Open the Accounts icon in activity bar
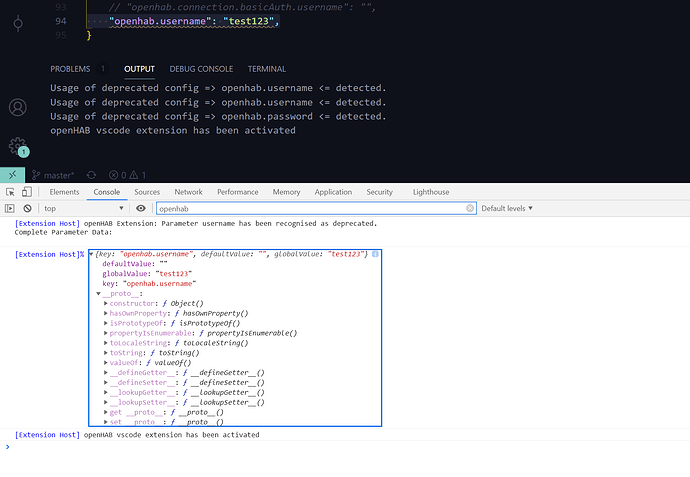 tap(17, 107)
